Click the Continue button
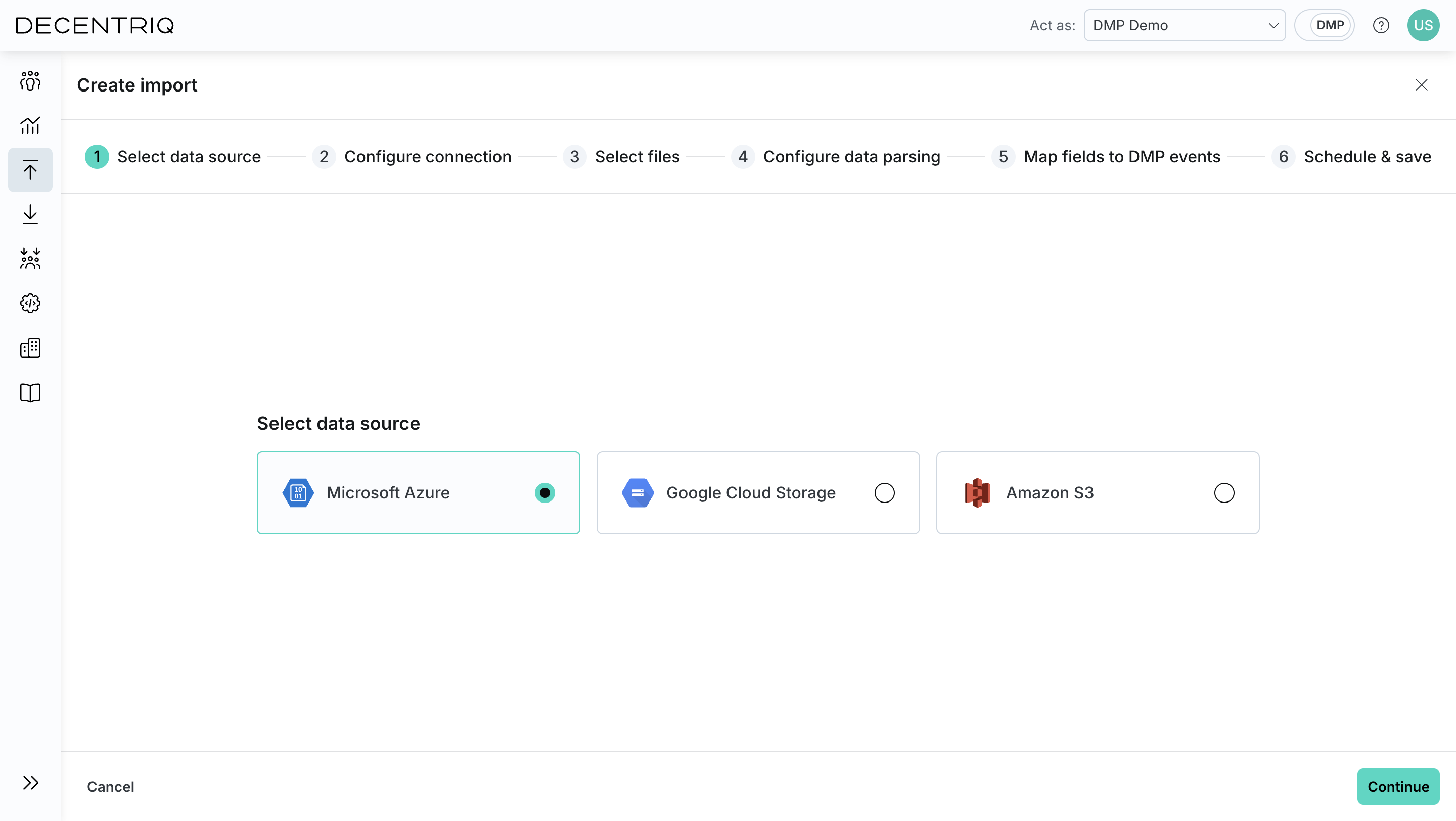Image resolution: width=1456 pixels, height=821 pixels. pyautogui.click(x=1398, y=787)
